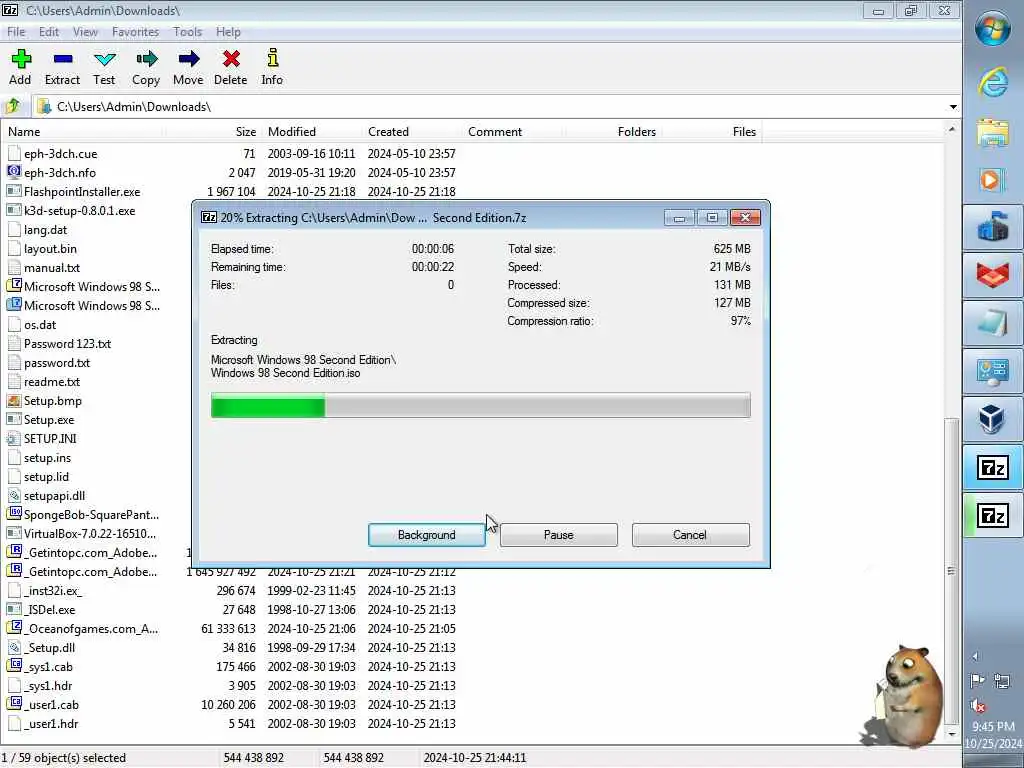Select the os.dat file
Image resolution: width=1024 pixels, height=768 pixels.
40,325
